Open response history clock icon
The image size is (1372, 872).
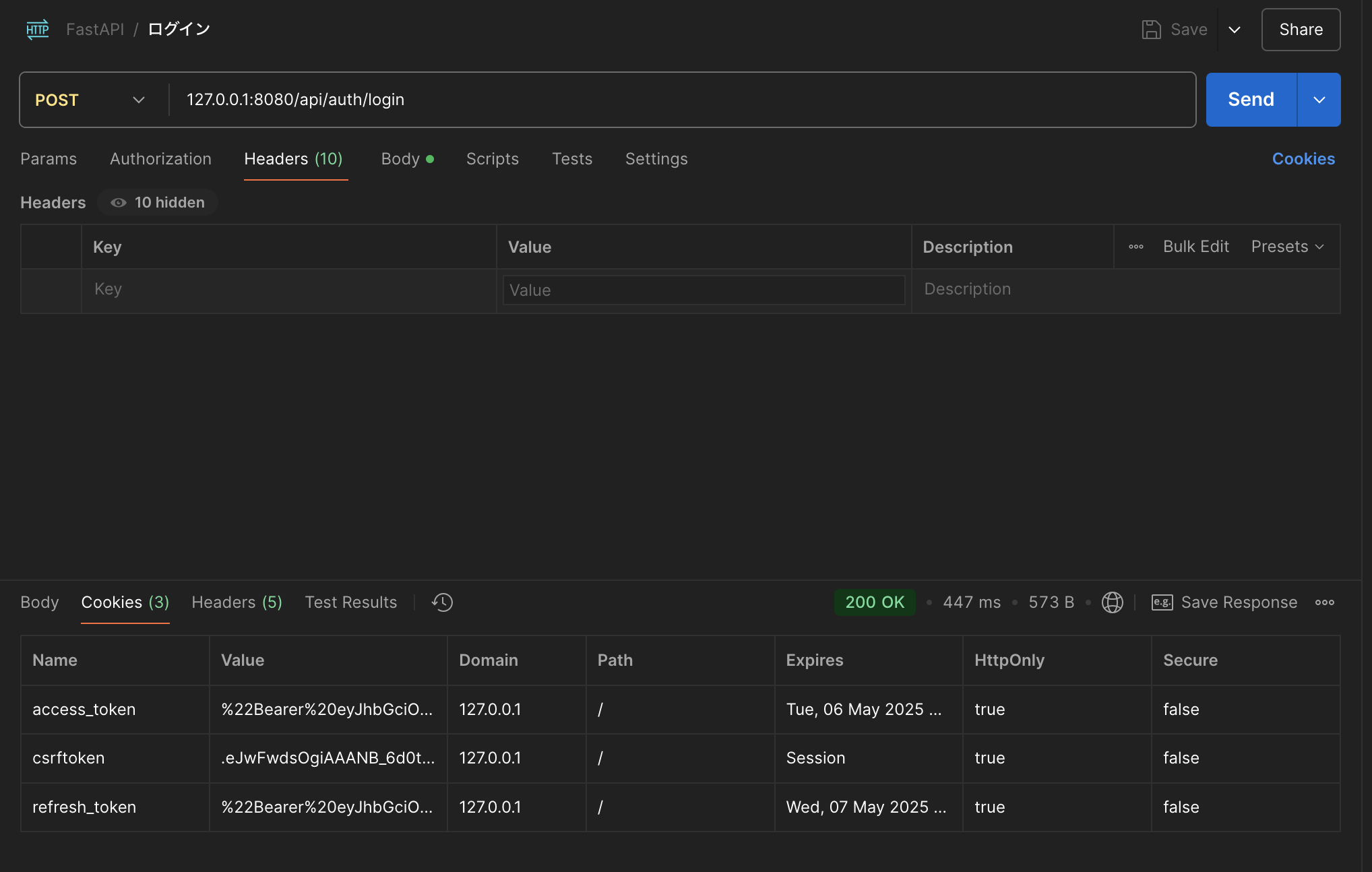(x=442, y=602)
